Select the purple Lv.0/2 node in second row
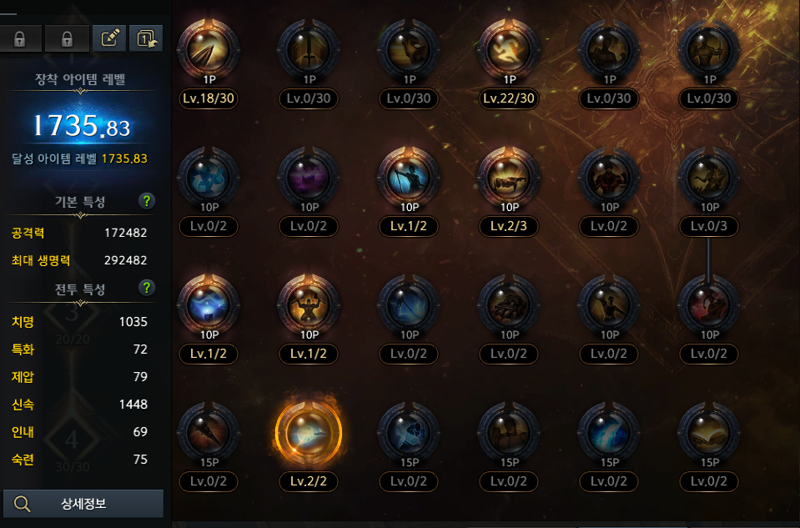Screen dimensions: 800x528 [x=308, y=178]
